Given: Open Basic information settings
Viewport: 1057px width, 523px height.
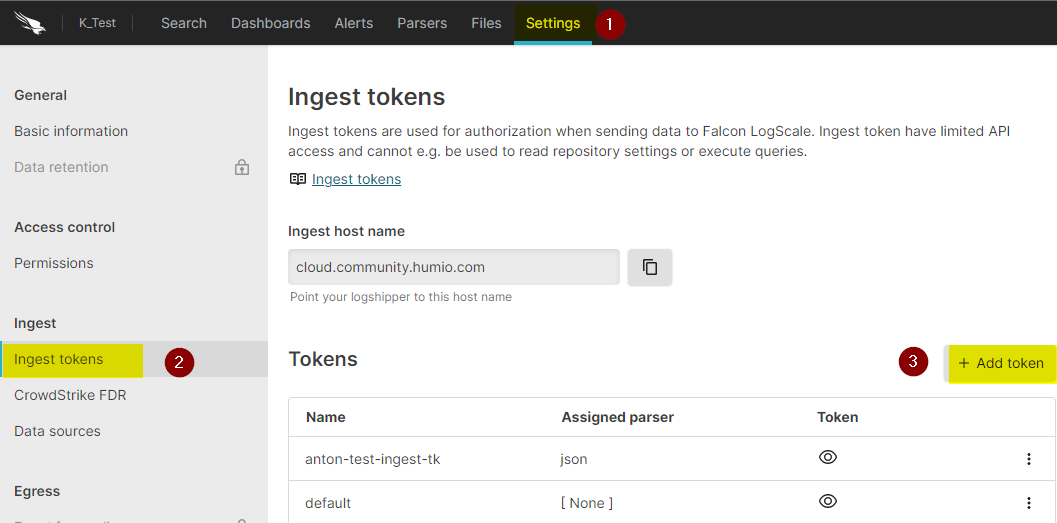Looking at the screenshot, I should 71,131.
